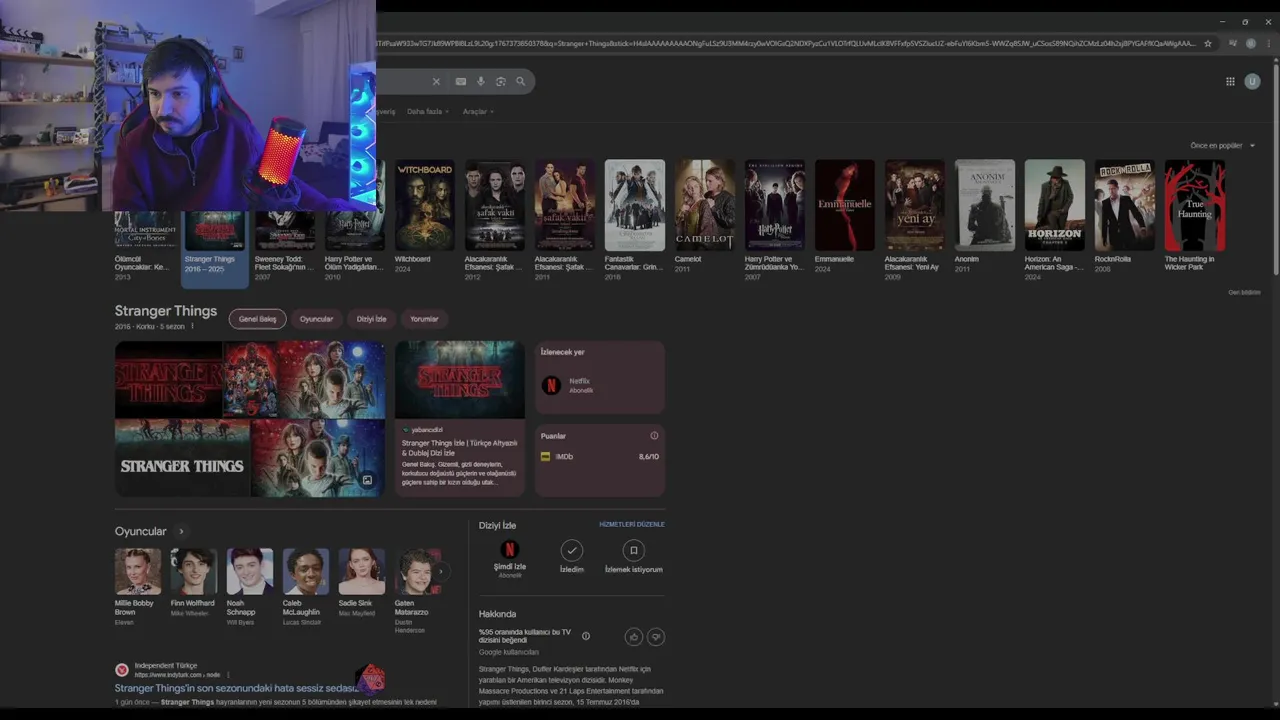Screen dimensions: 1280x720
Task: Open Noah Schnapp cast photo
Action: coord(250,571)
